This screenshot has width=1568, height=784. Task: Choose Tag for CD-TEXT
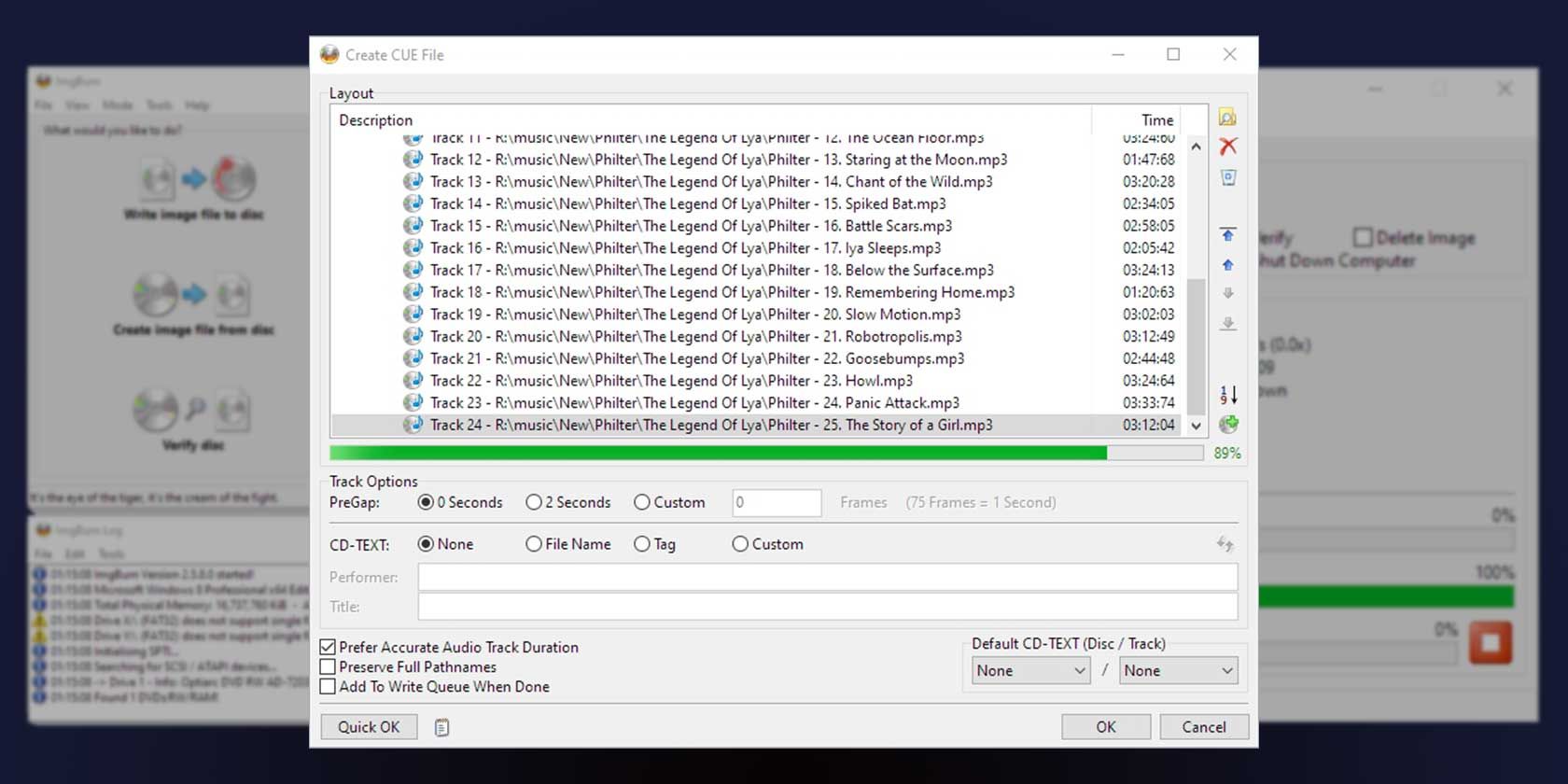(655, 544)
